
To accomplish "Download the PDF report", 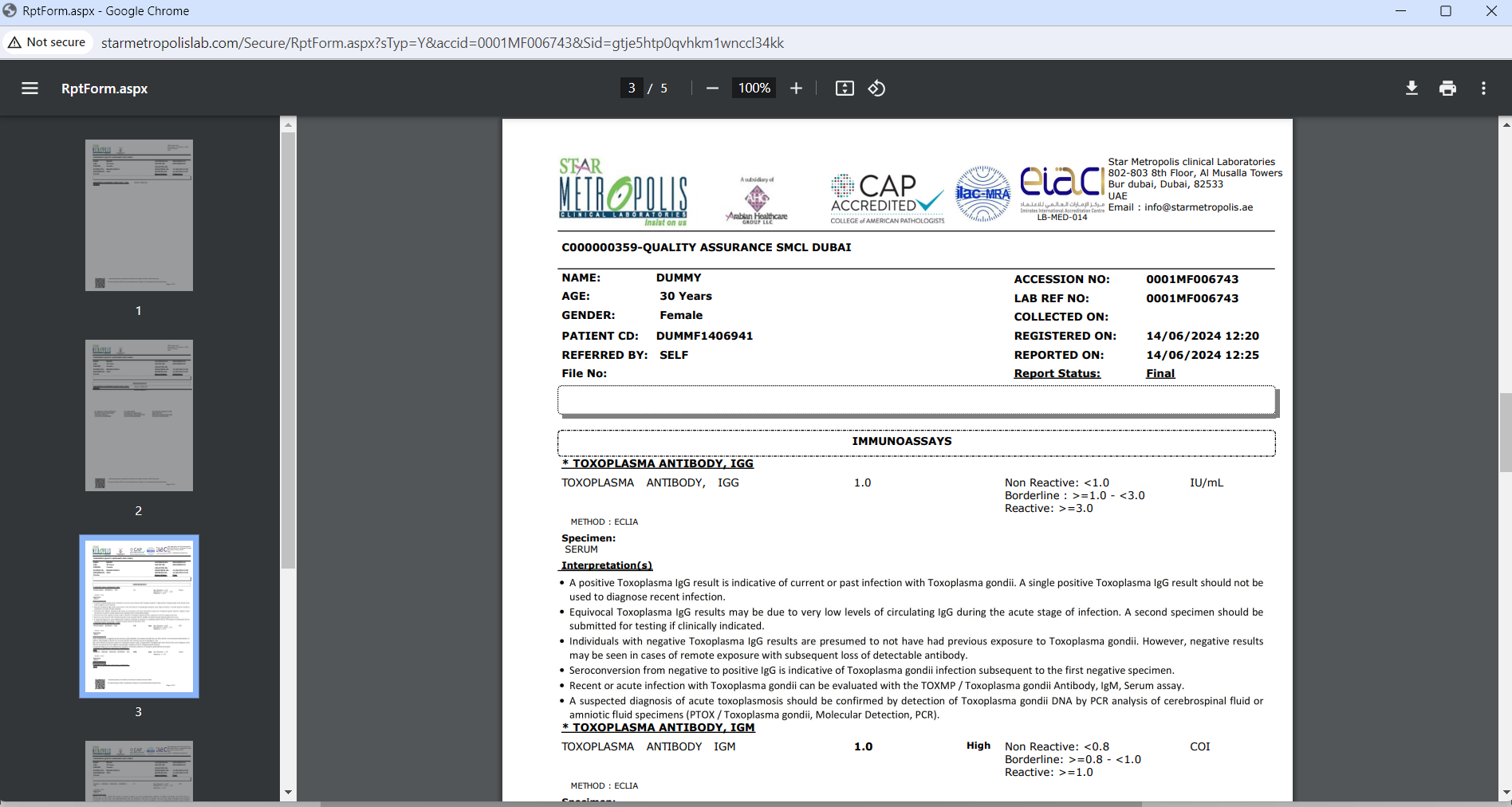I will [1412, 89].
